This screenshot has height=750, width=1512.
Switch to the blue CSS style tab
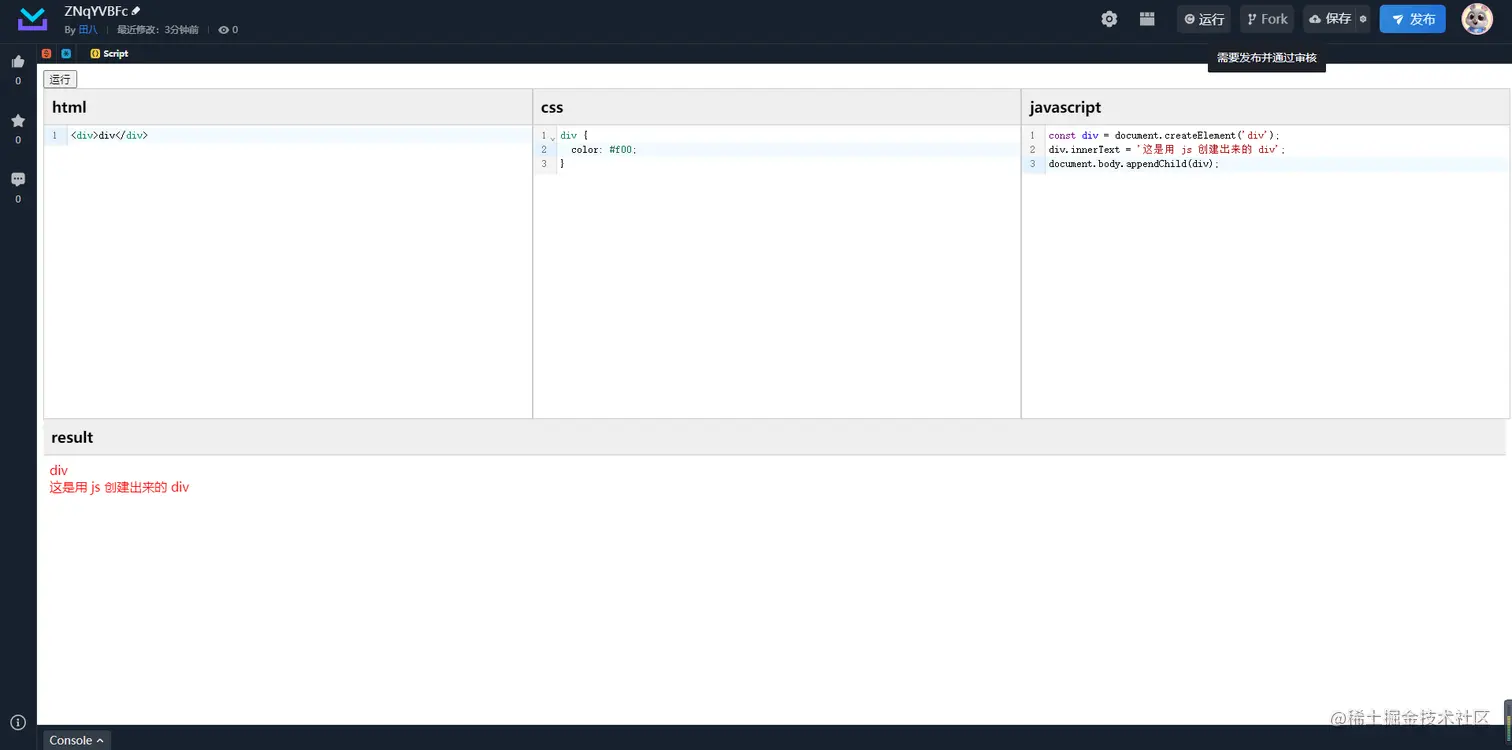coord(66,54)
